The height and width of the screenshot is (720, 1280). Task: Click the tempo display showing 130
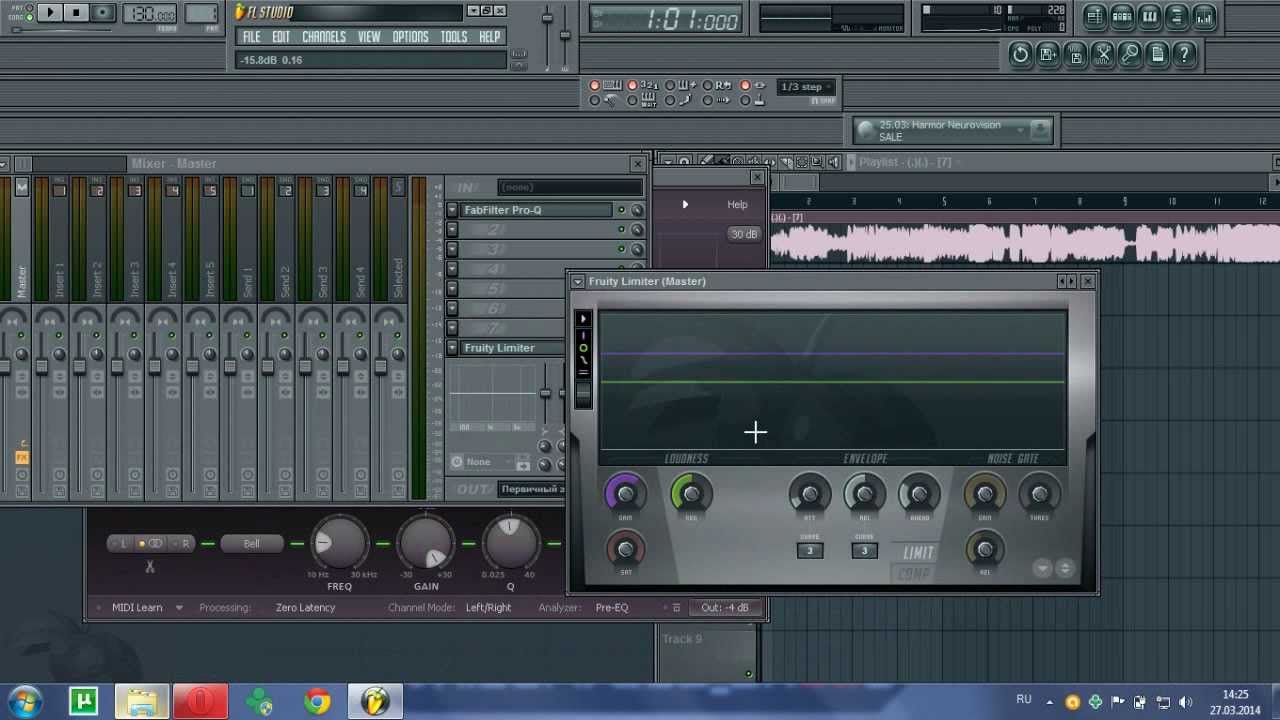150,14
